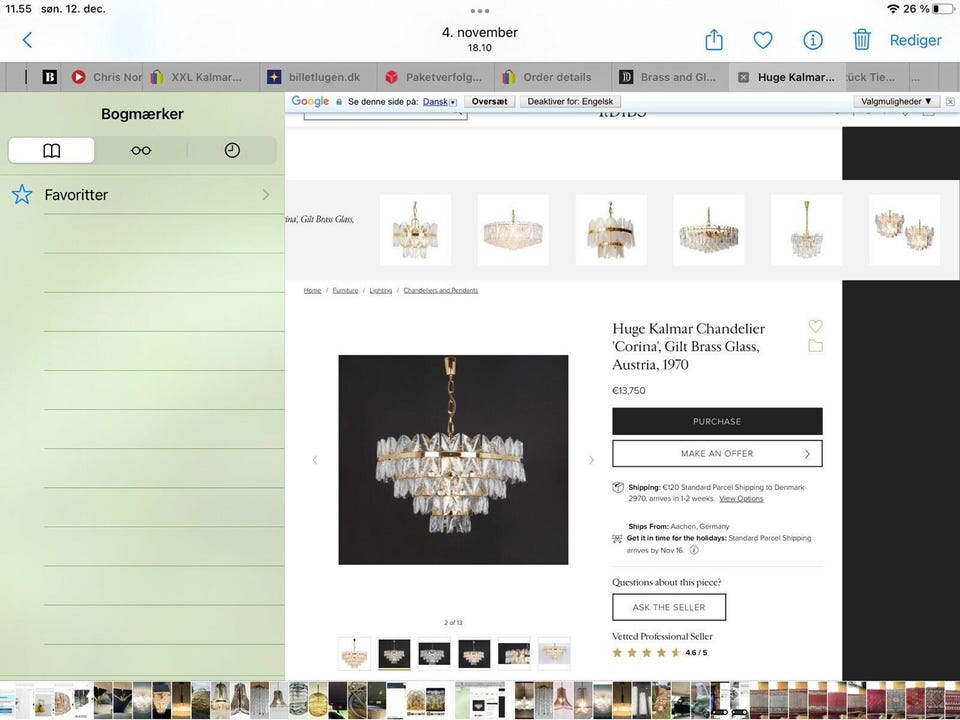Image resolution: width=960 pixels, height=720 pixels.
Task: Show previous product image arrow
Action: pyautogui.click(x=315, y=460)
